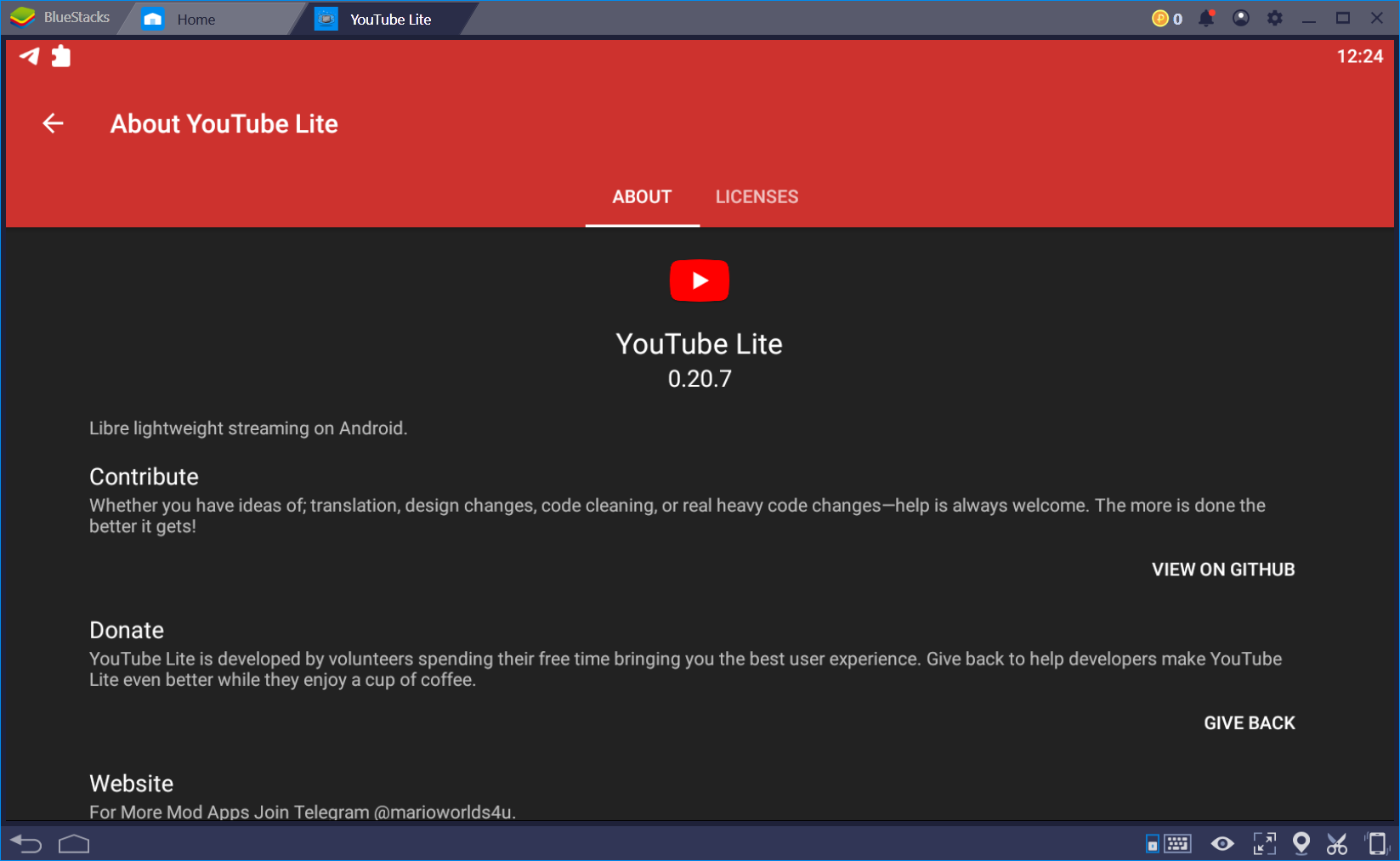The width and height of the screenshot is (1400, 861).
Task: Toggle the eye overlay icon in the bottom bar
Action: 1222,843
